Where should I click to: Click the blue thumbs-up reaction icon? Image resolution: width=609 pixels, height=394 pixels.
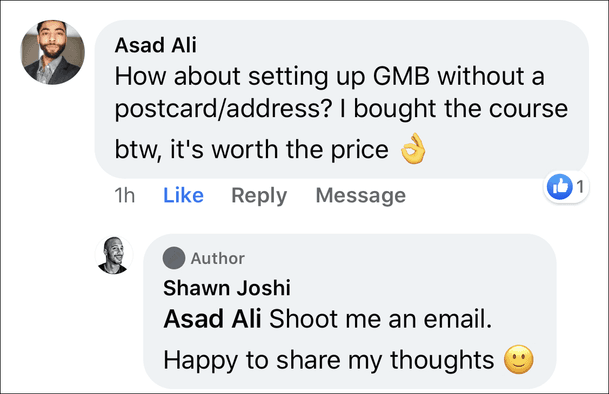(x=559, y=187)
